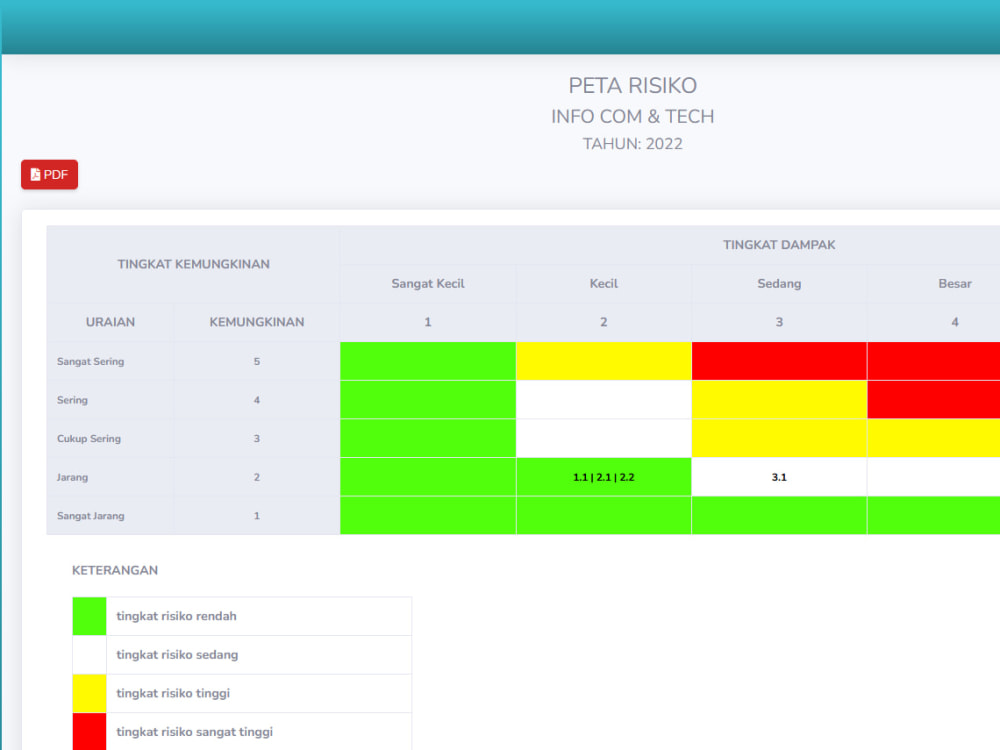Click 'tingkat risiko tinggi' legend text
The width and height of the screenshot is (1000, 750).
(x=173, y=693)
